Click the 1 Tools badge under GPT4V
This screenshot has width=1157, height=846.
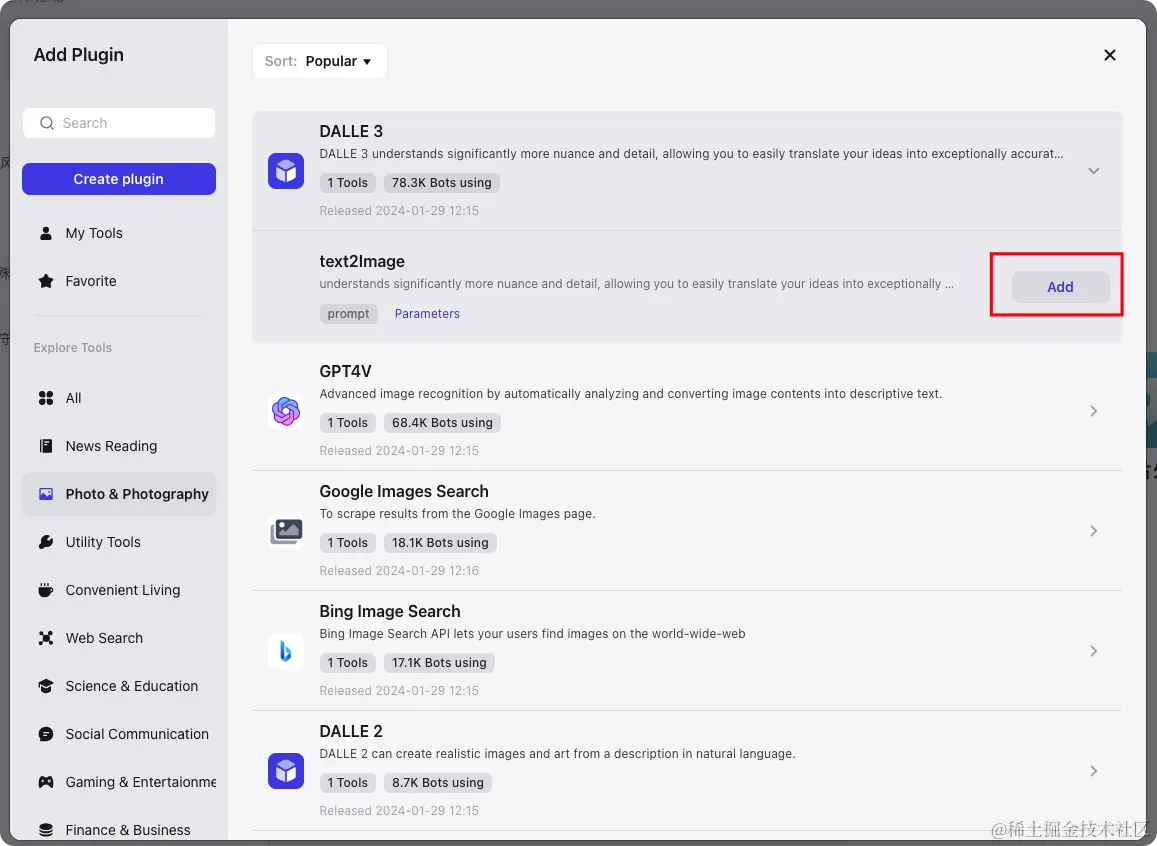348,423
